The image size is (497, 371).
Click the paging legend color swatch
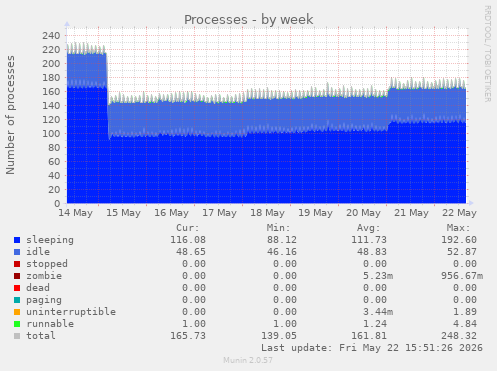point(17,300)
